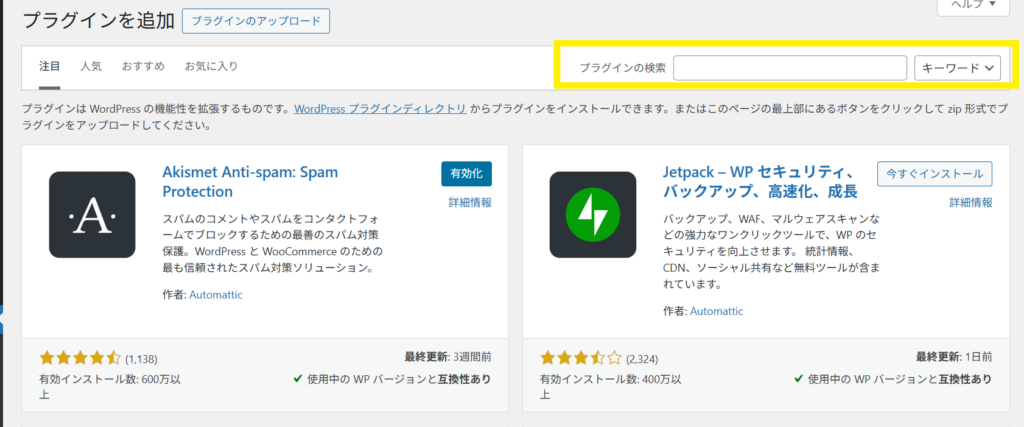Viewport: 1024px width, 427px height.
Task: Focus the プラグインの検索 input field
Action: [790, 68]
